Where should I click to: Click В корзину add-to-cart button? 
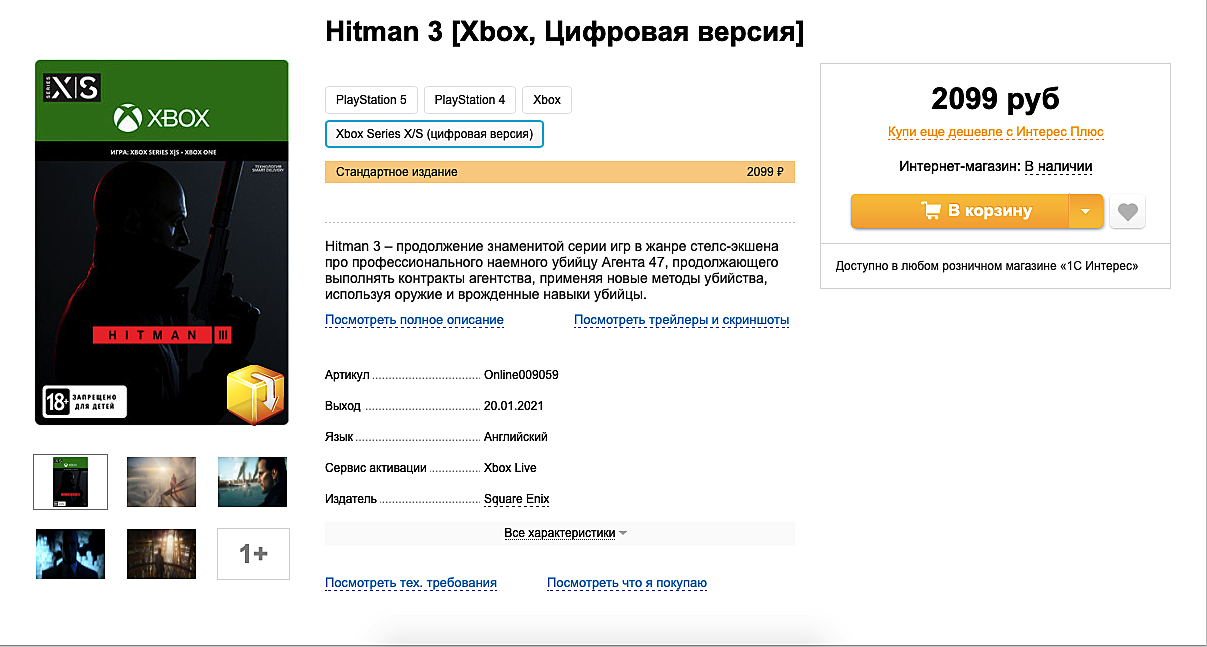tap(960, 212)
